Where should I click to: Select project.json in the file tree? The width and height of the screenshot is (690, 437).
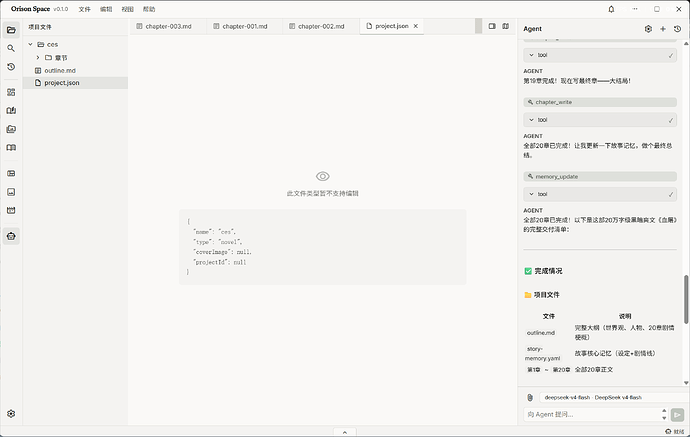(75, 83)
